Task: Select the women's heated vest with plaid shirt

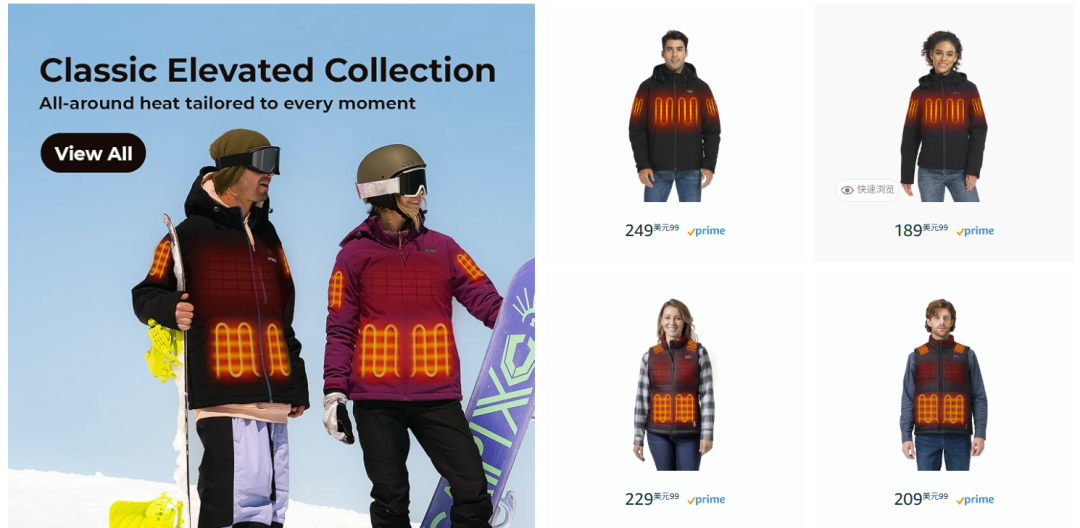Action: coord(674,385)
